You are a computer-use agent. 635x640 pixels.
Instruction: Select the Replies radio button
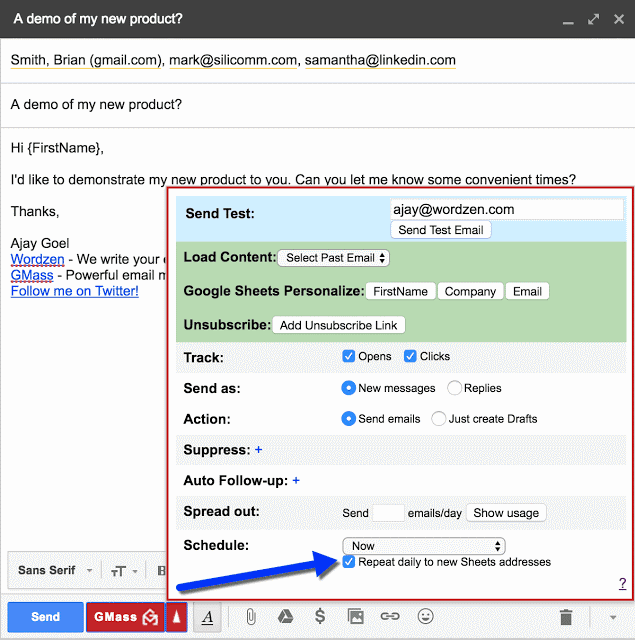click(x=454, y=388)
